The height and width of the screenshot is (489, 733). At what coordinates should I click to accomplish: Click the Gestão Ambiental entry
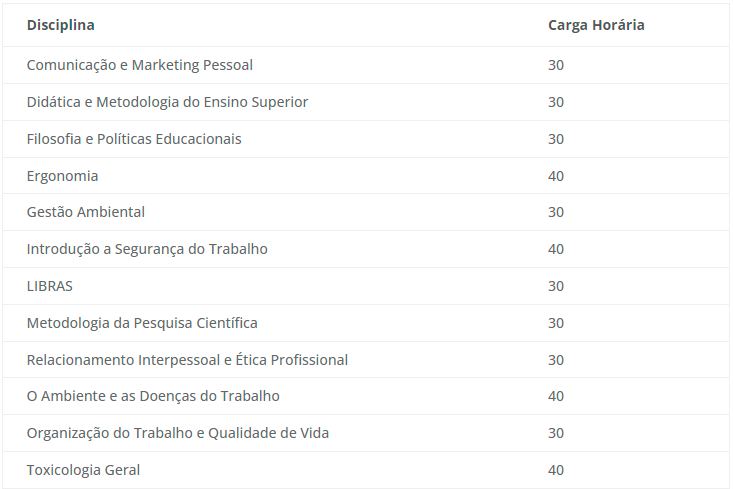[x=86, y=212]
